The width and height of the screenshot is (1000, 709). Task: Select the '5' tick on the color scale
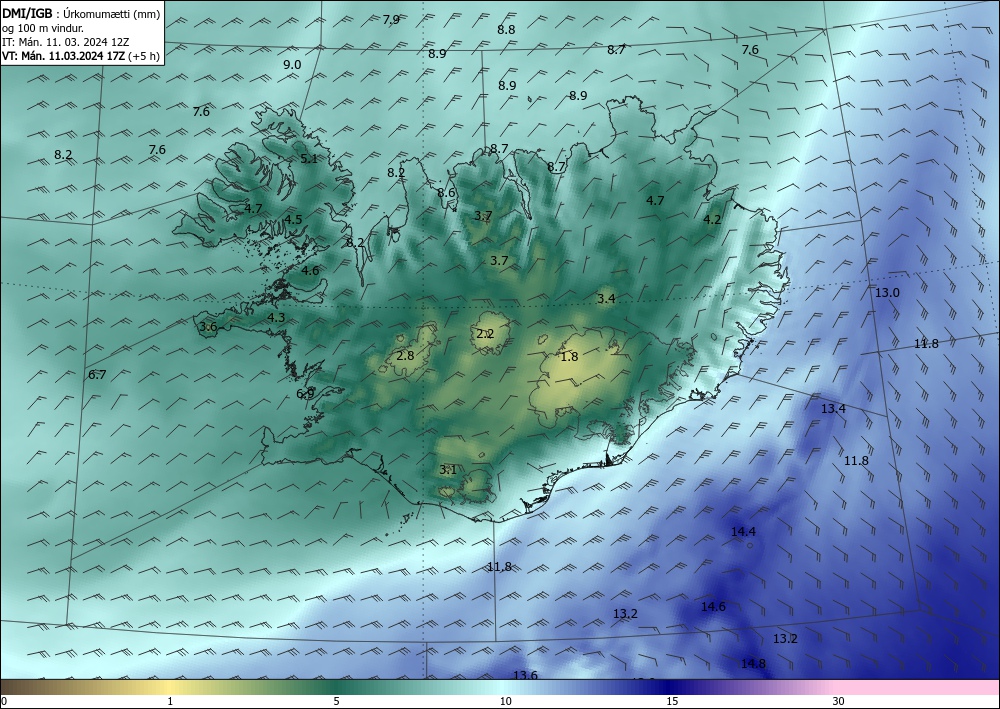[x=336, y=702]
